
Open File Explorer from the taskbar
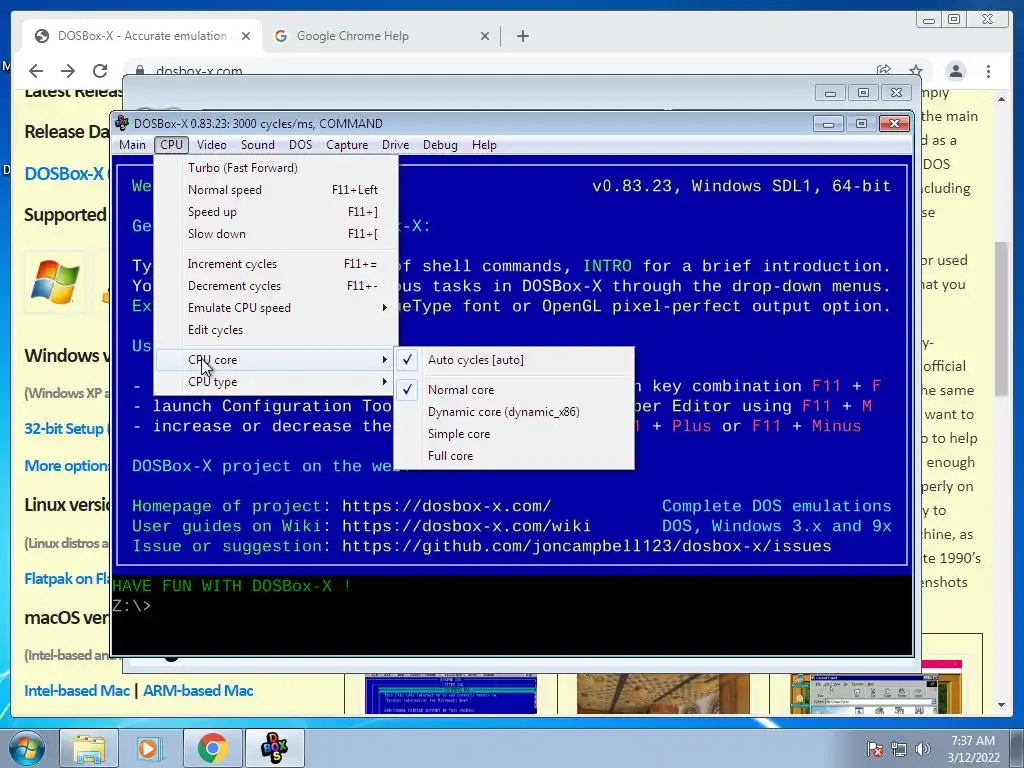point(89,748)
